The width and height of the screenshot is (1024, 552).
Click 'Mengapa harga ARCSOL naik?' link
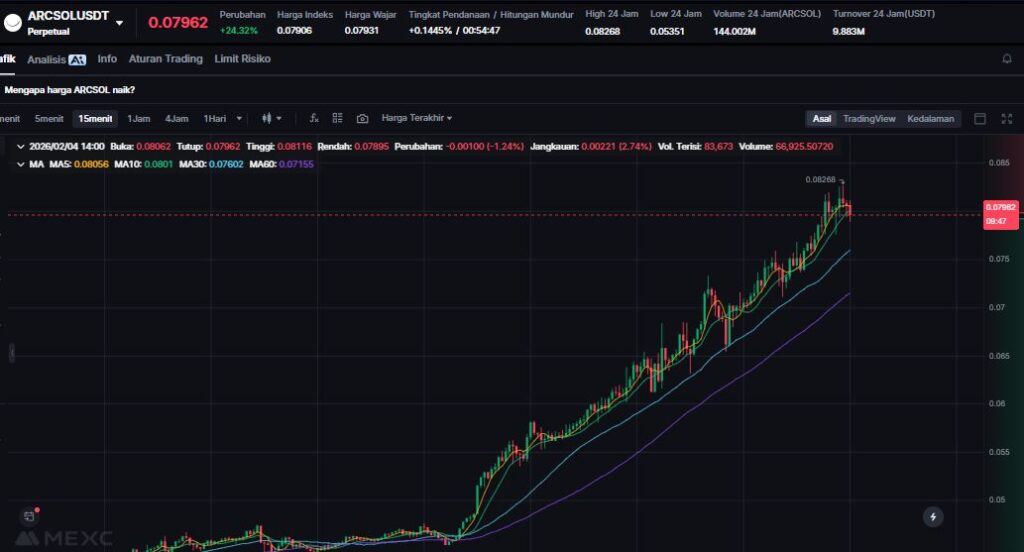click(x=70, y=90)
